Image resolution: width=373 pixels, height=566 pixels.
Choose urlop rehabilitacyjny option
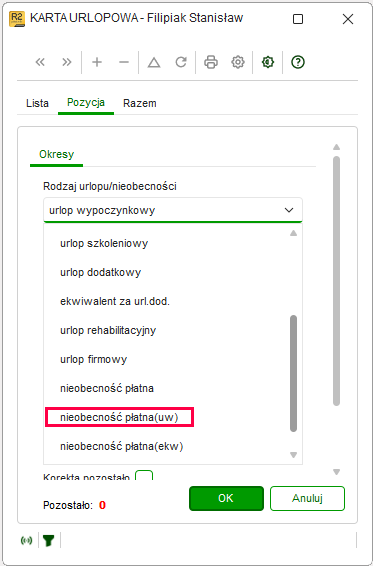tap(108, 330)
